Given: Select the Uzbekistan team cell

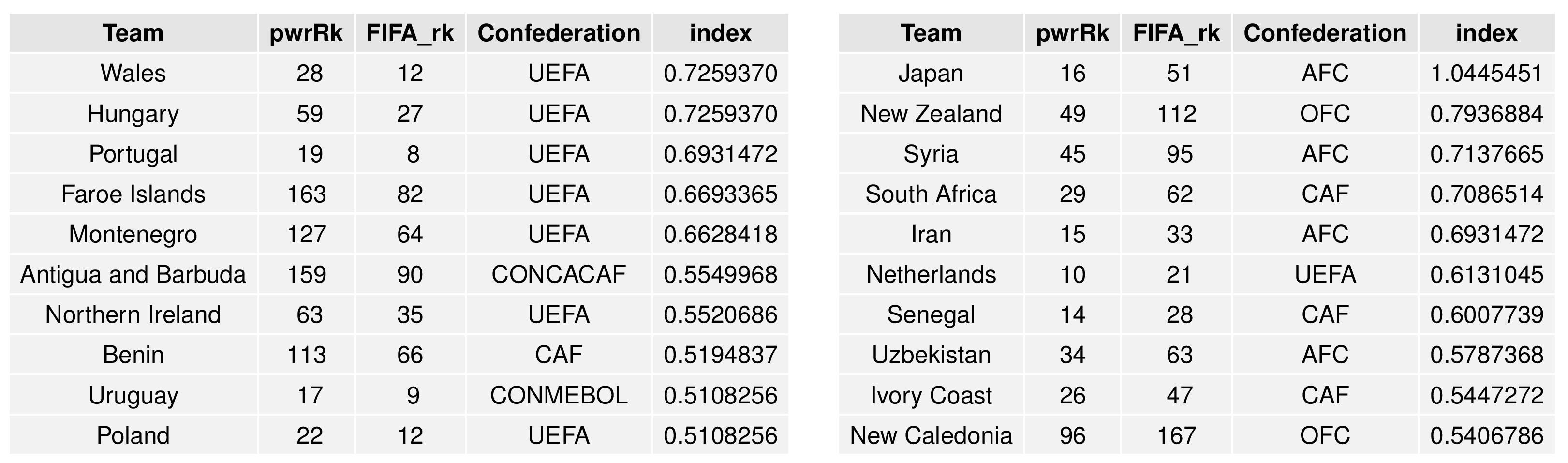Looking at the screenshot, I should pyautogui.click(x=931, y=355).
